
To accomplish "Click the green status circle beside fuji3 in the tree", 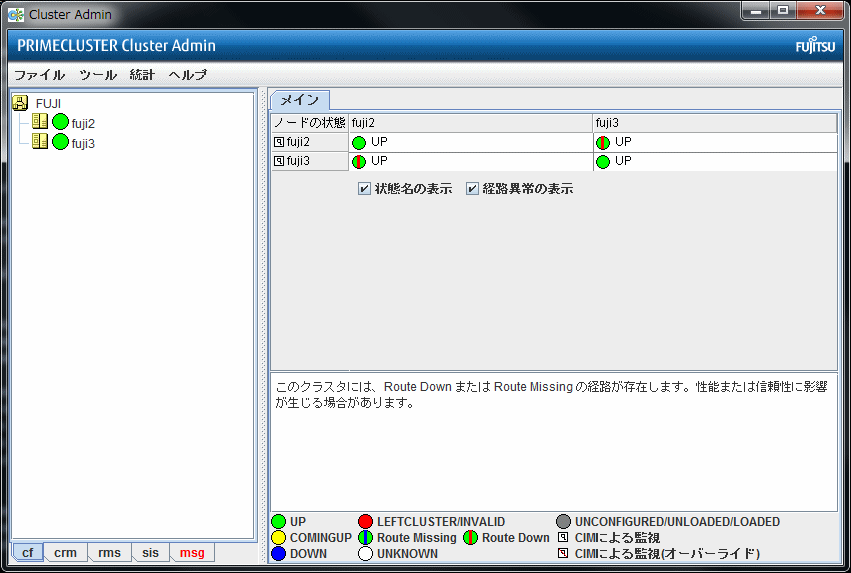I will [60, 142].
